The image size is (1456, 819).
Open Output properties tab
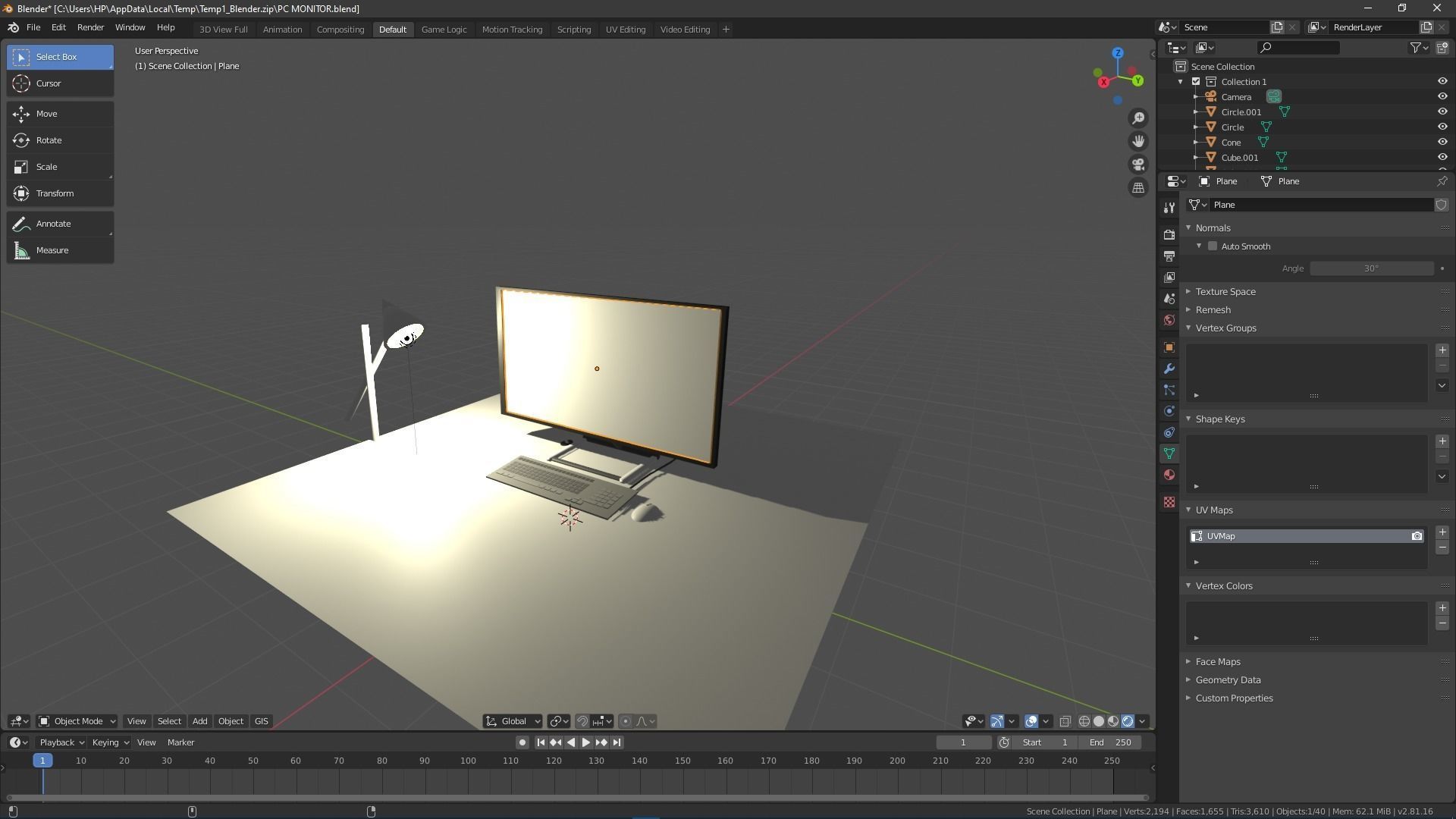pyautogui.click(x=1169, y=256)
